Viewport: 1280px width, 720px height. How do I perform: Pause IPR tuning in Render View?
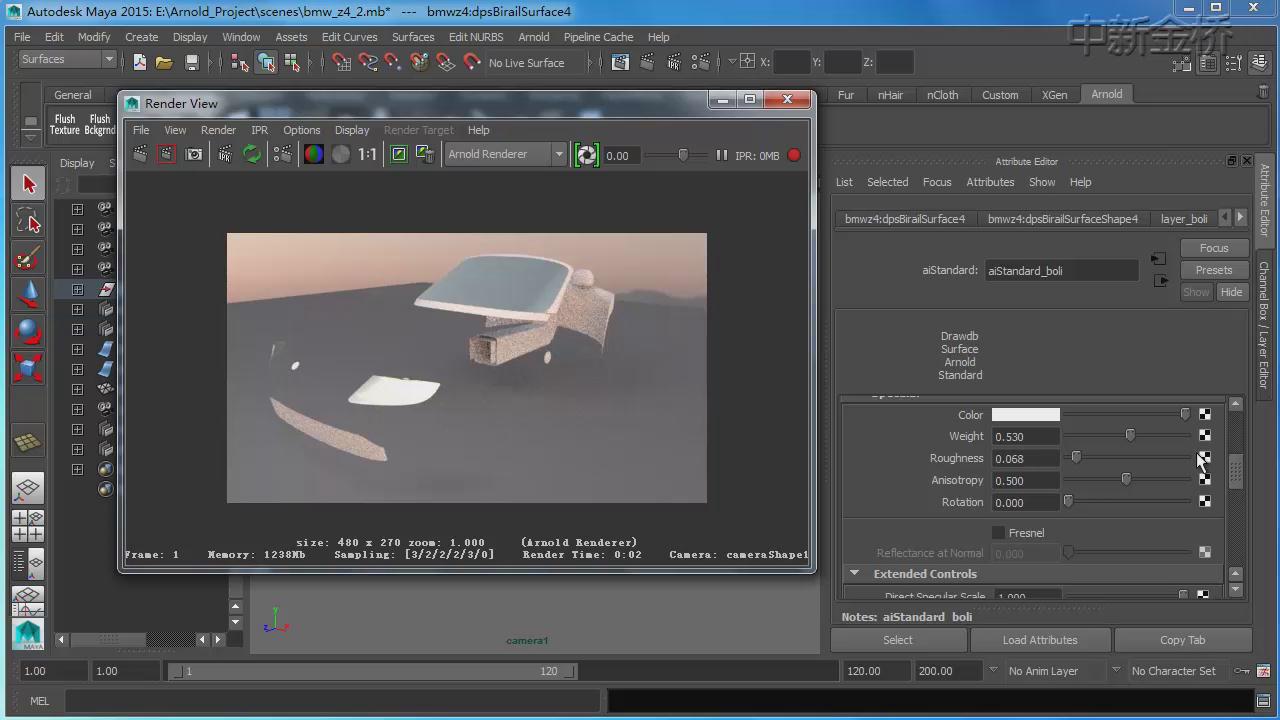[721, 155]
